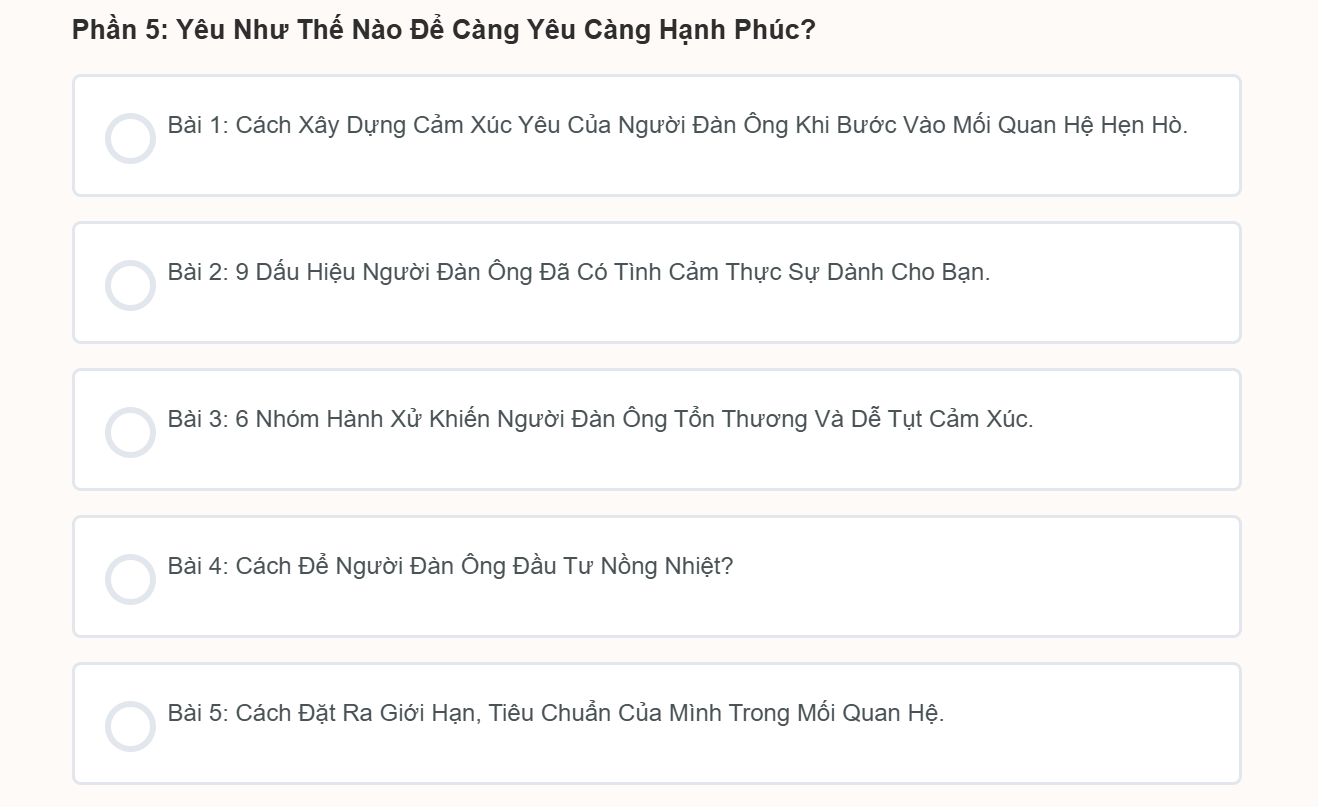Open the '9 Dấu Hiệu Người Đàn Ông' lesson title
1318x807 pixels.
pyautogui.click(x=612, y=272)
